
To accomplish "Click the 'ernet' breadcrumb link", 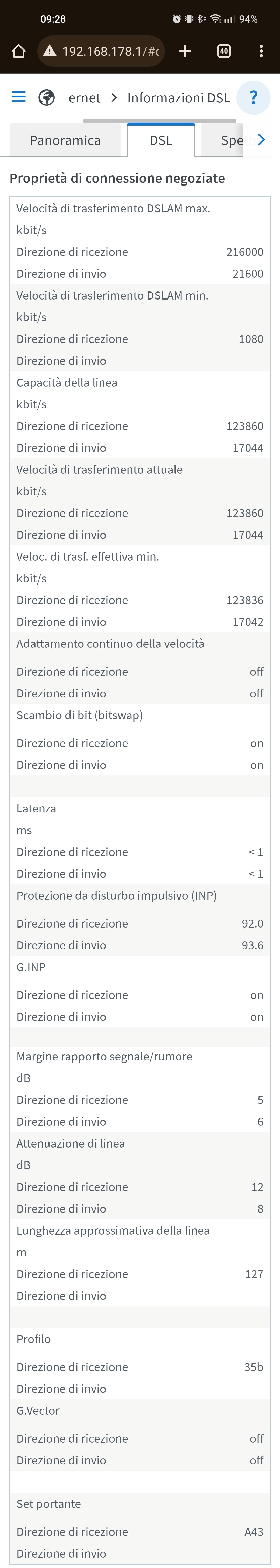I will [x=85, y=98].
